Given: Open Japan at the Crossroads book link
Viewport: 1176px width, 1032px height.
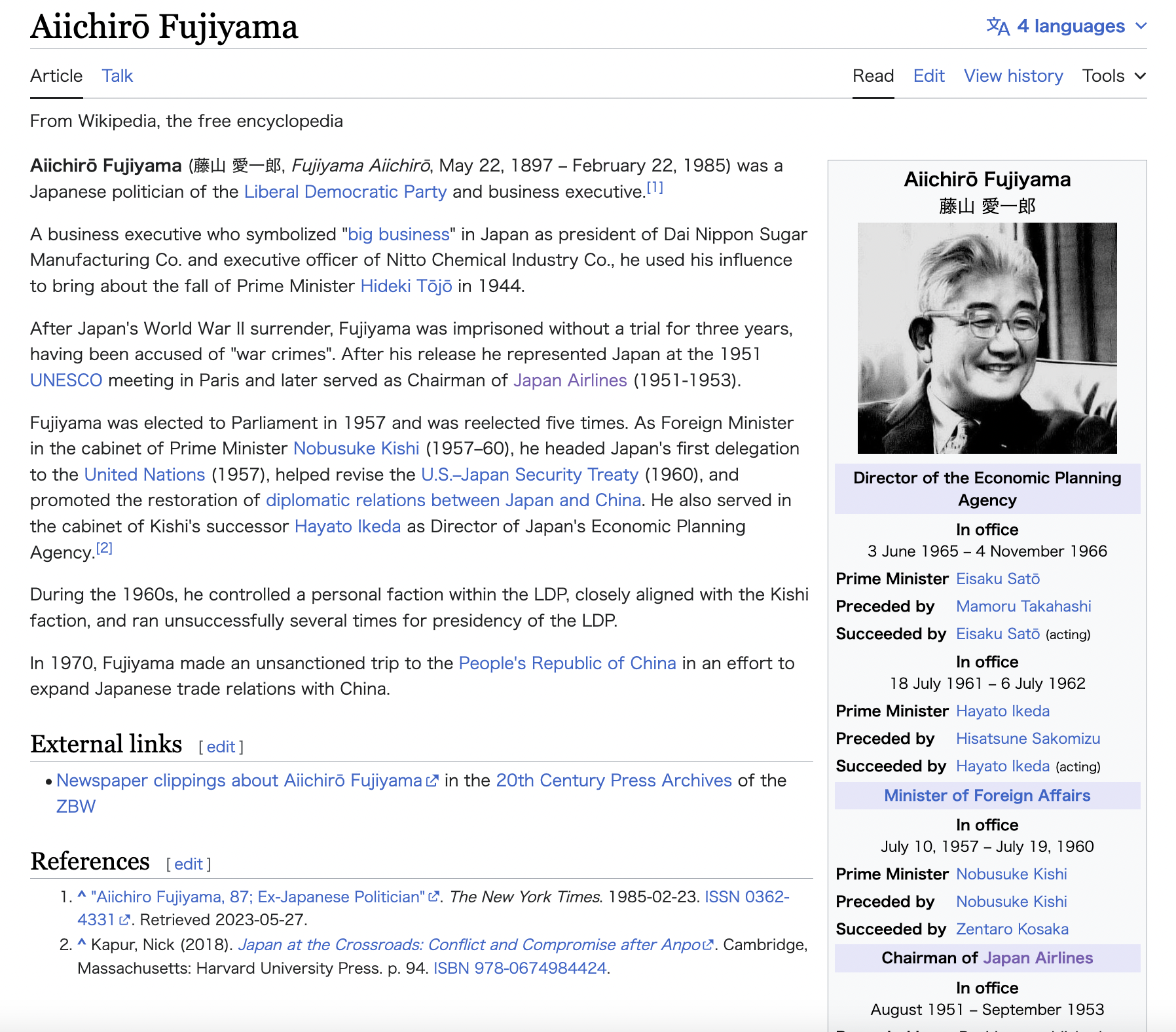Looking at the screenshot, I should 469,945.
